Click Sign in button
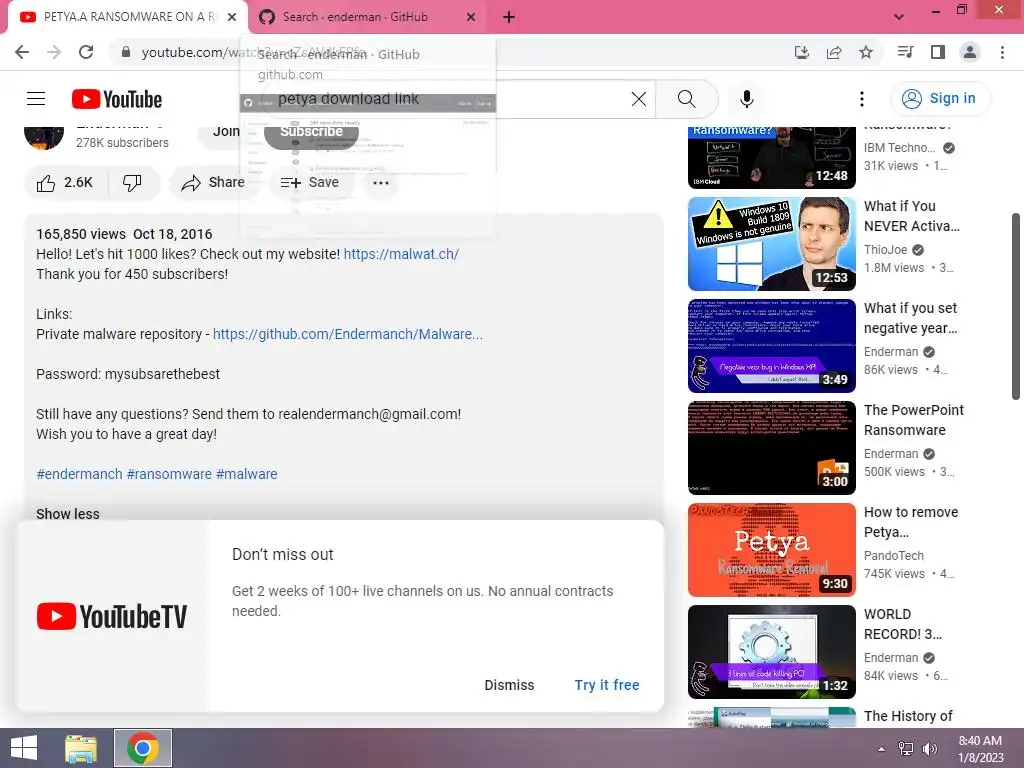Viewport: 1024px width, 768px height. (x=940, y=99)
